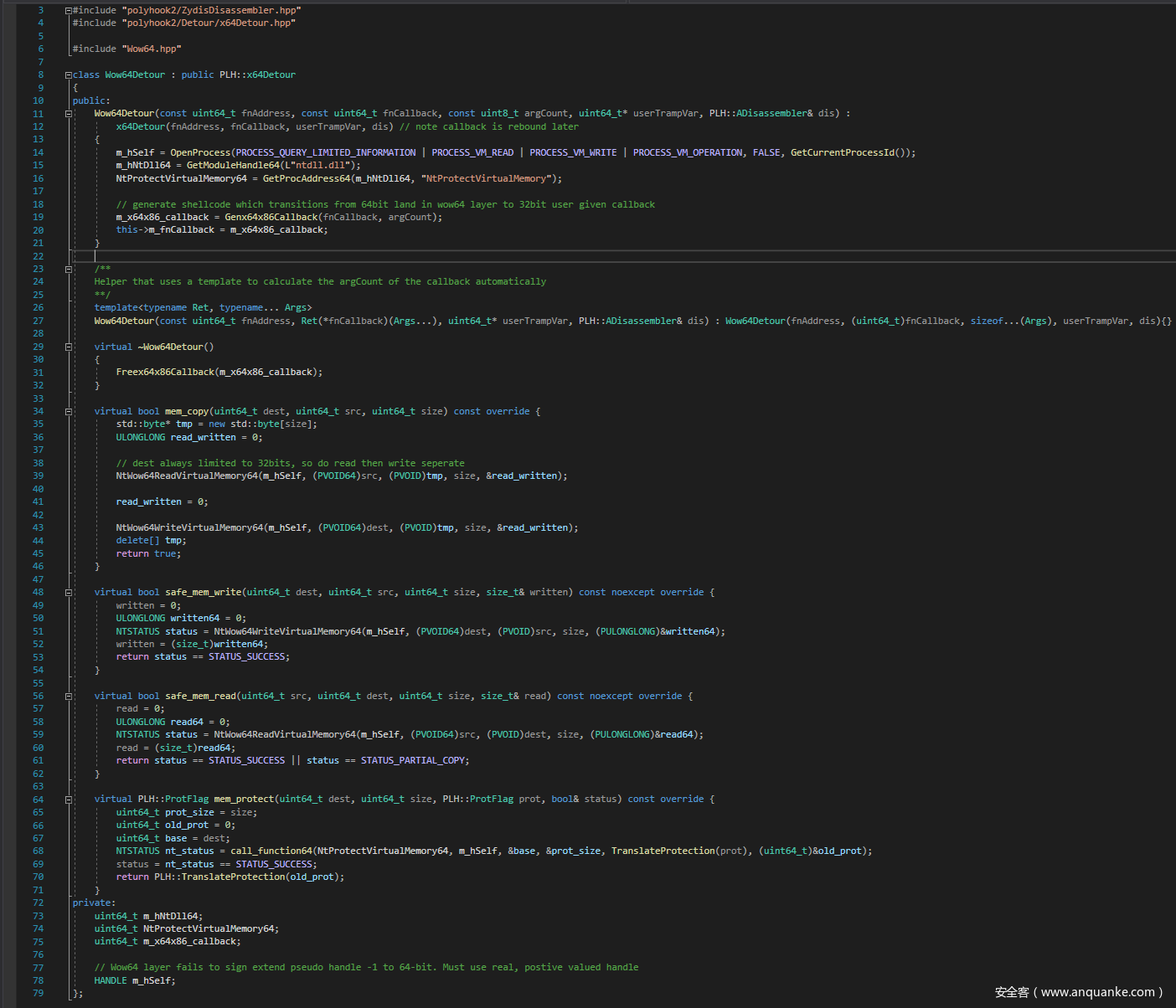Click the Genx64x86Callback function name

271,218
